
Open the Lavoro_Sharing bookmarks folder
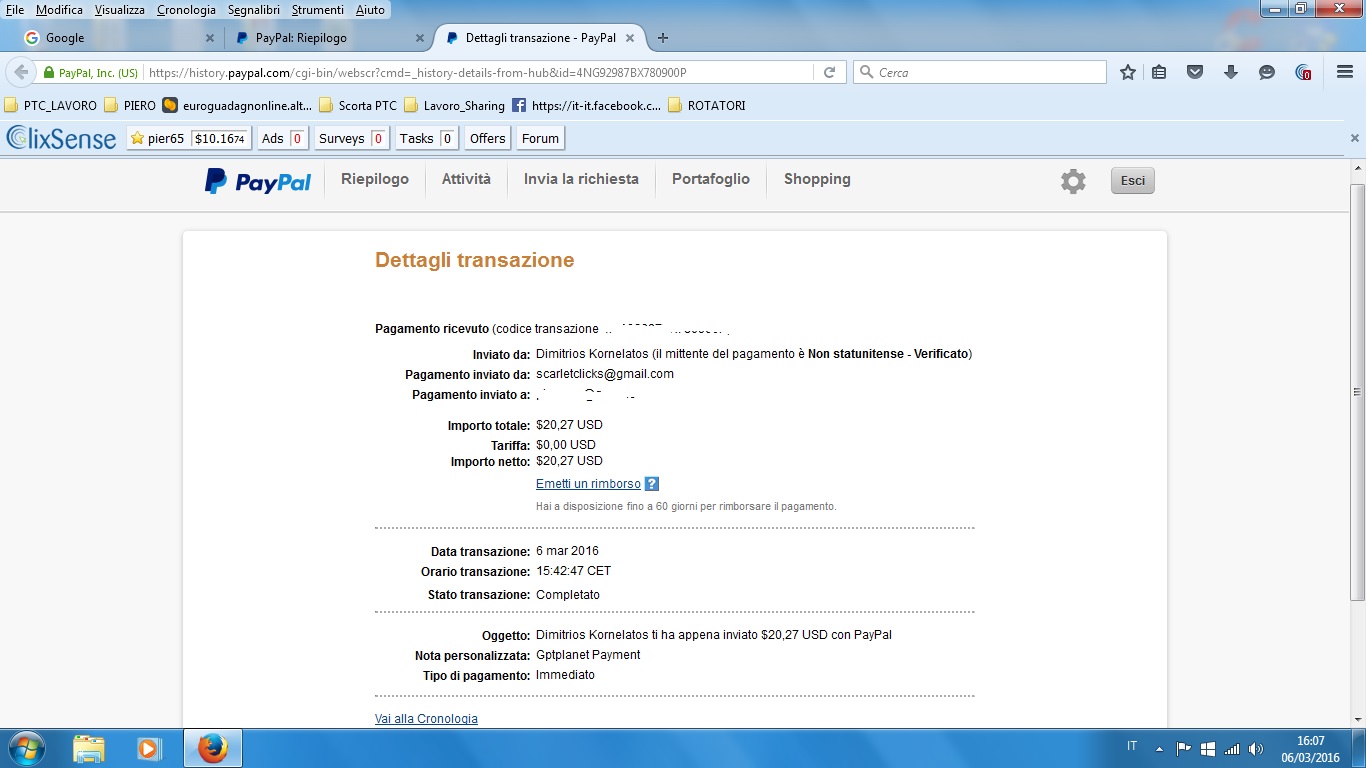454,105
